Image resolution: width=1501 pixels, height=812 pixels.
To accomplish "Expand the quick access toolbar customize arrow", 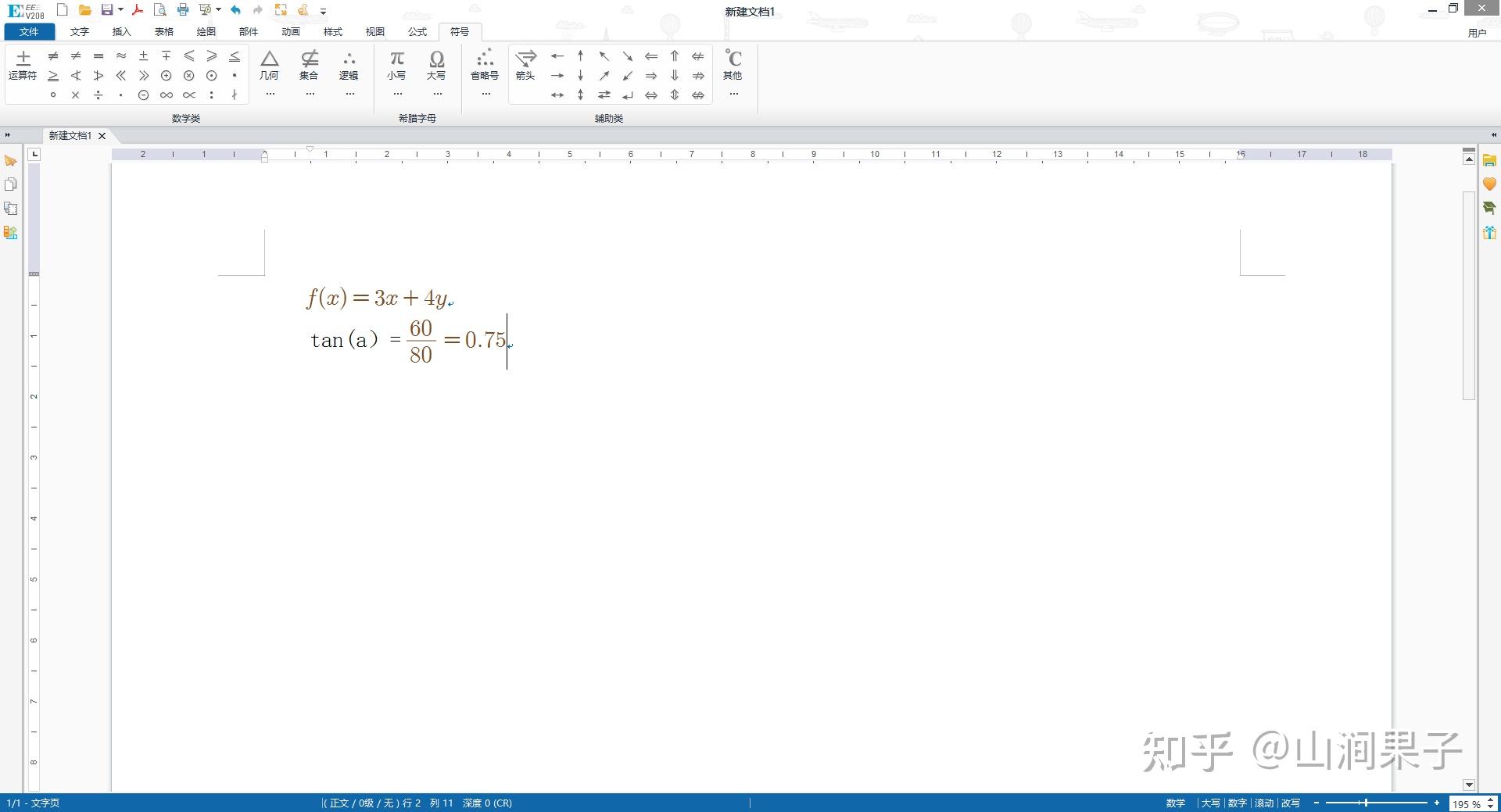I will point(323,11).
